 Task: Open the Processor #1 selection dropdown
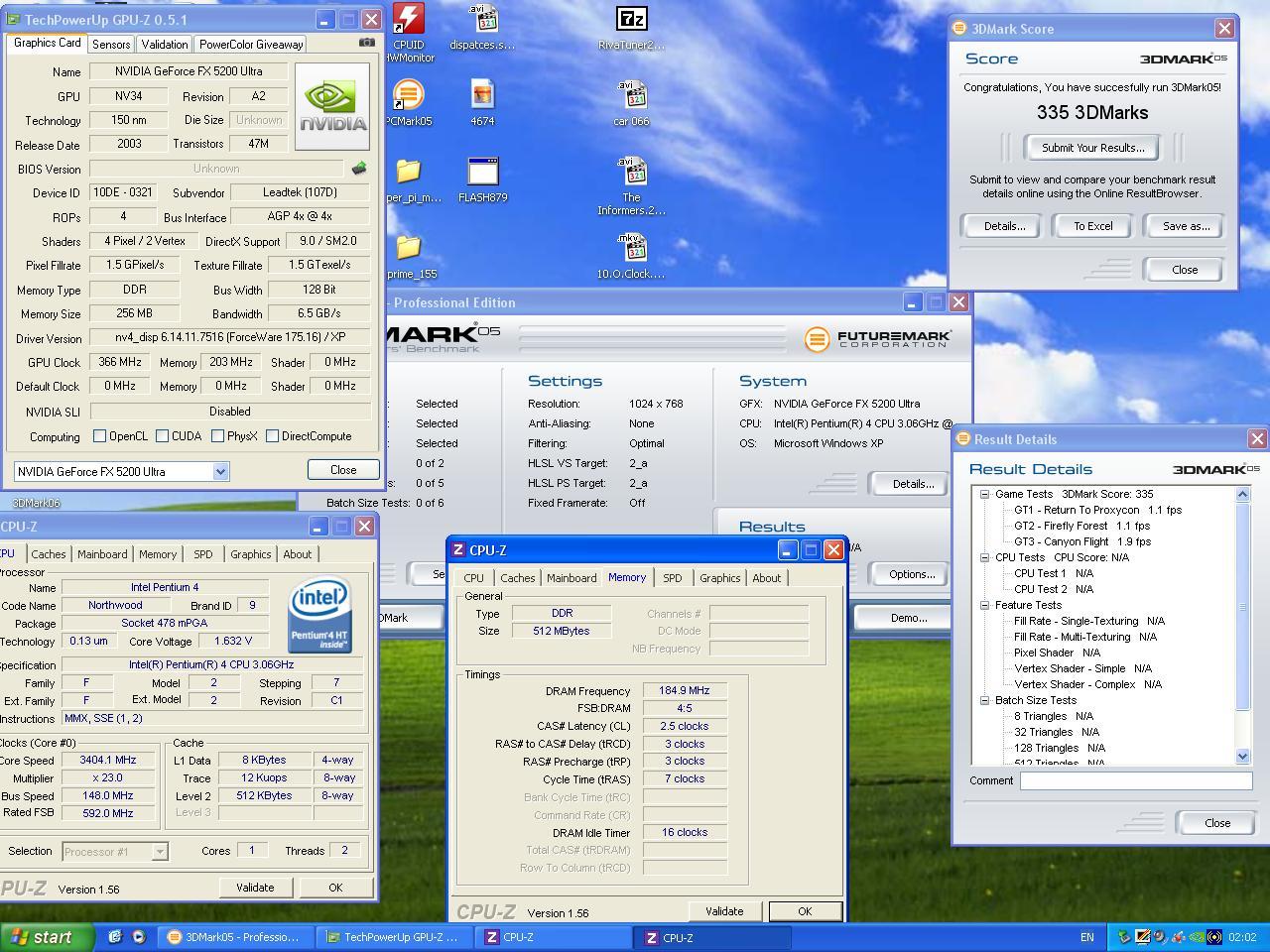pyautogui.click(x=159, y=852)
